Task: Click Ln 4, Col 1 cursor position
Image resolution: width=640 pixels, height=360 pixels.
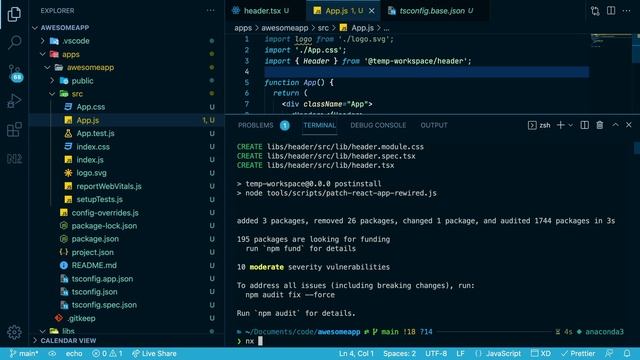Action: pyautogui.click(x=356, y=353)
